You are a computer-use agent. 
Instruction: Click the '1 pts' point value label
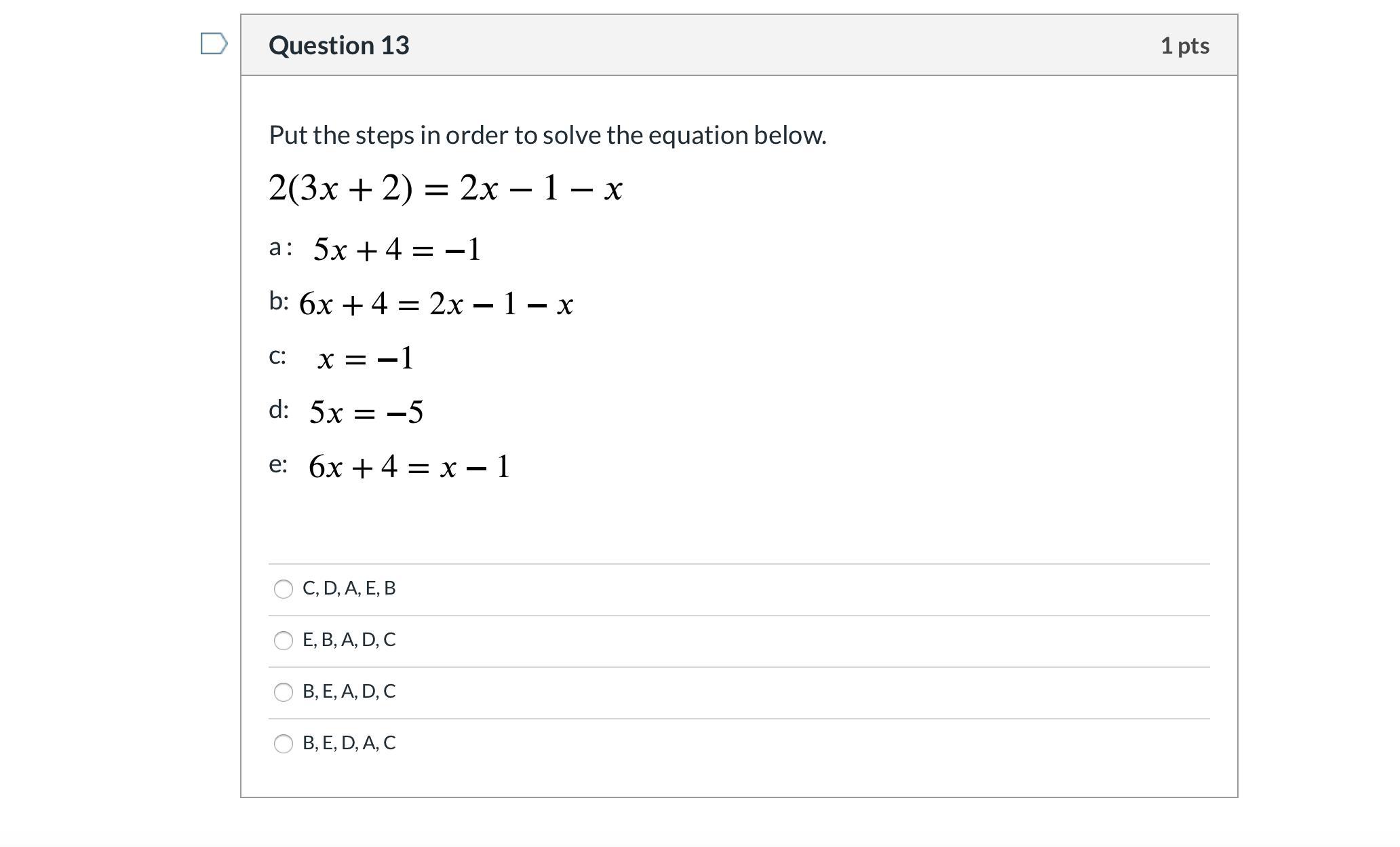1184,45
